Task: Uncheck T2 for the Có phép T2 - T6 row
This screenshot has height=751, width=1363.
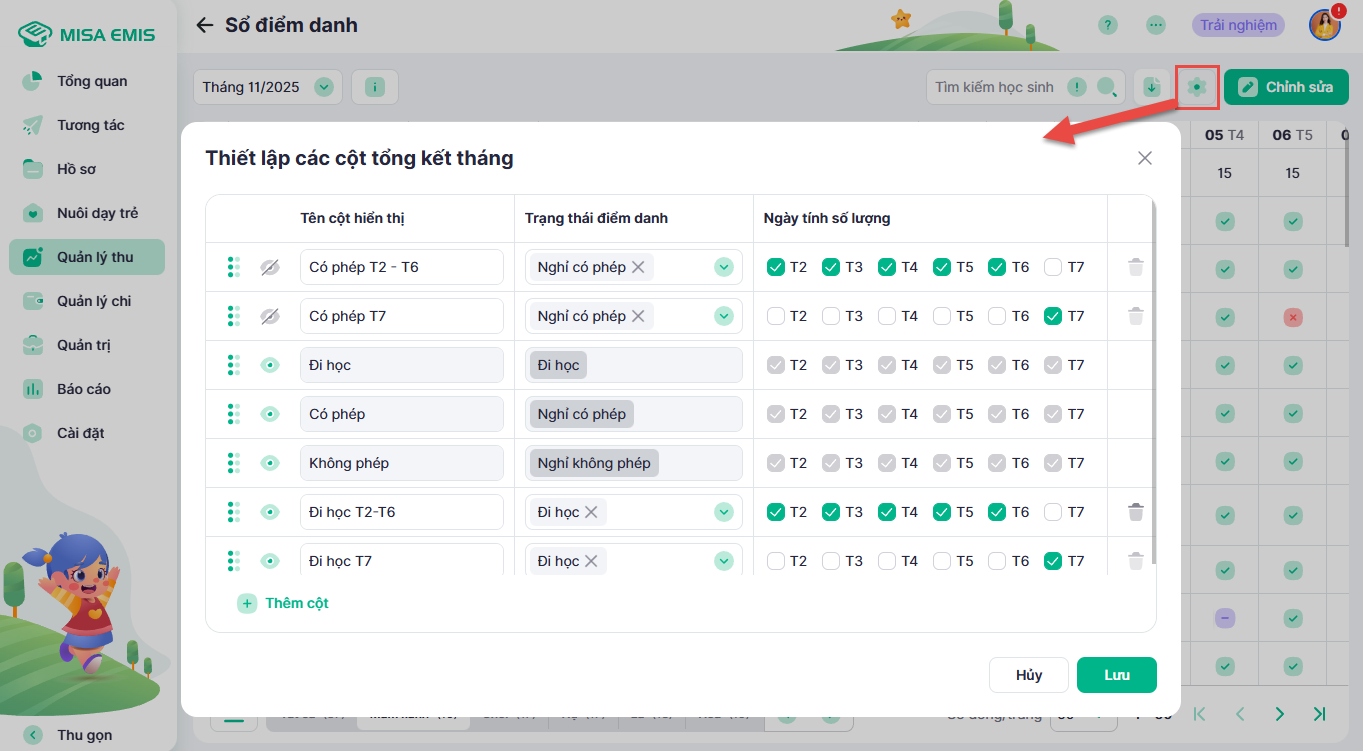Action: pyautogui.click(x=775, y=267)
